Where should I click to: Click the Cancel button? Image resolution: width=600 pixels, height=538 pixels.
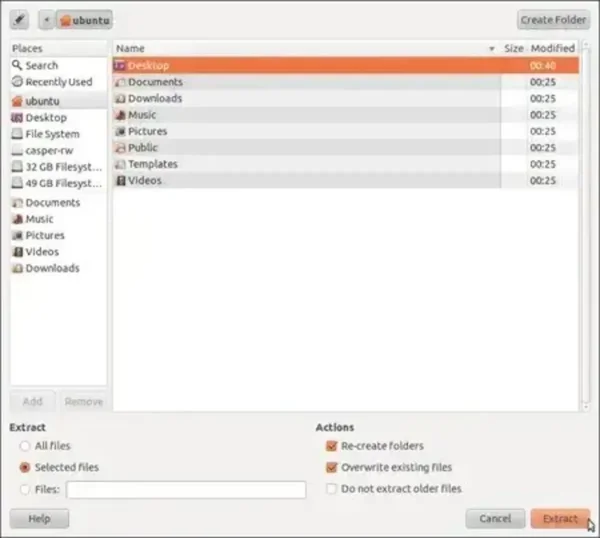(495, 518)
